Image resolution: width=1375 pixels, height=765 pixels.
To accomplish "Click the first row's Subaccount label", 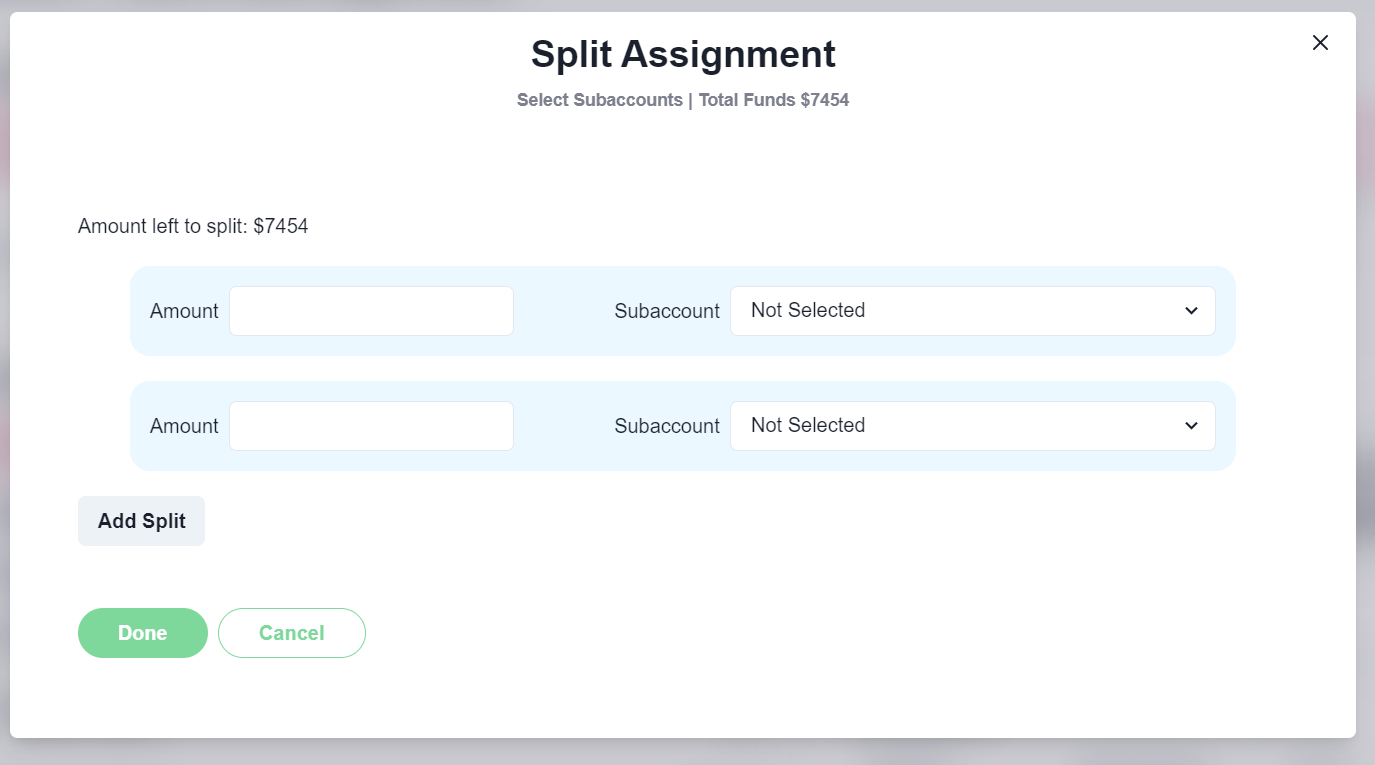I will (x=667, y=311).
